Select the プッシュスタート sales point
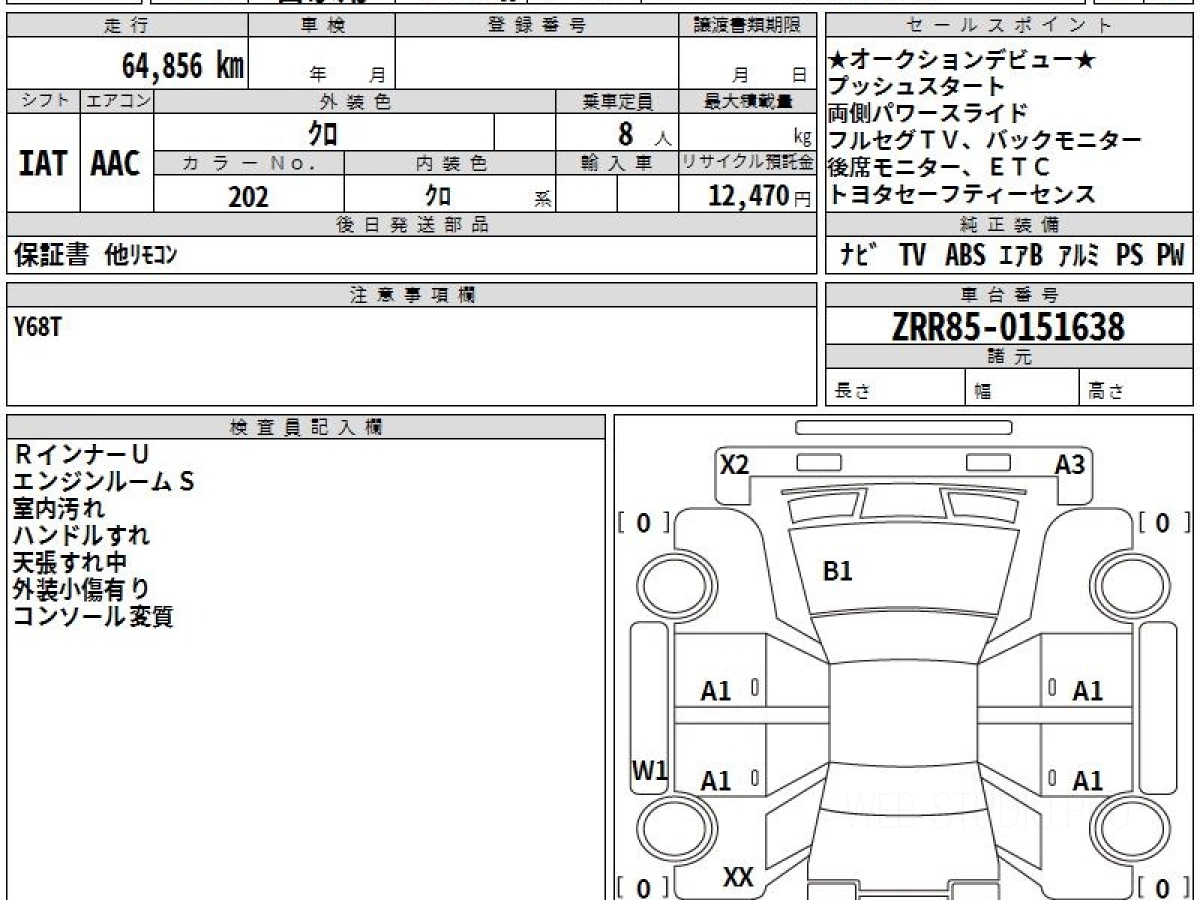1200x900 pixels. pos(916,87)
